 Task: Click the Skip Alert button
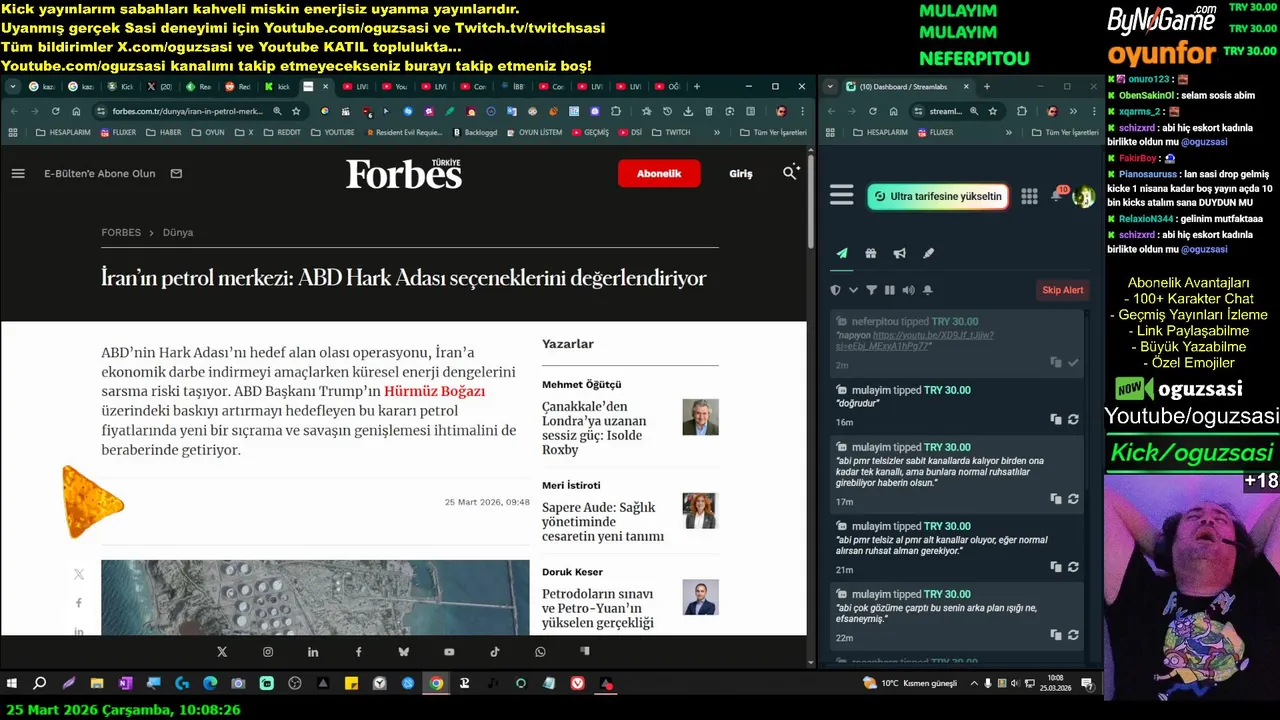pyautogui.click(x=1063, y=290)
